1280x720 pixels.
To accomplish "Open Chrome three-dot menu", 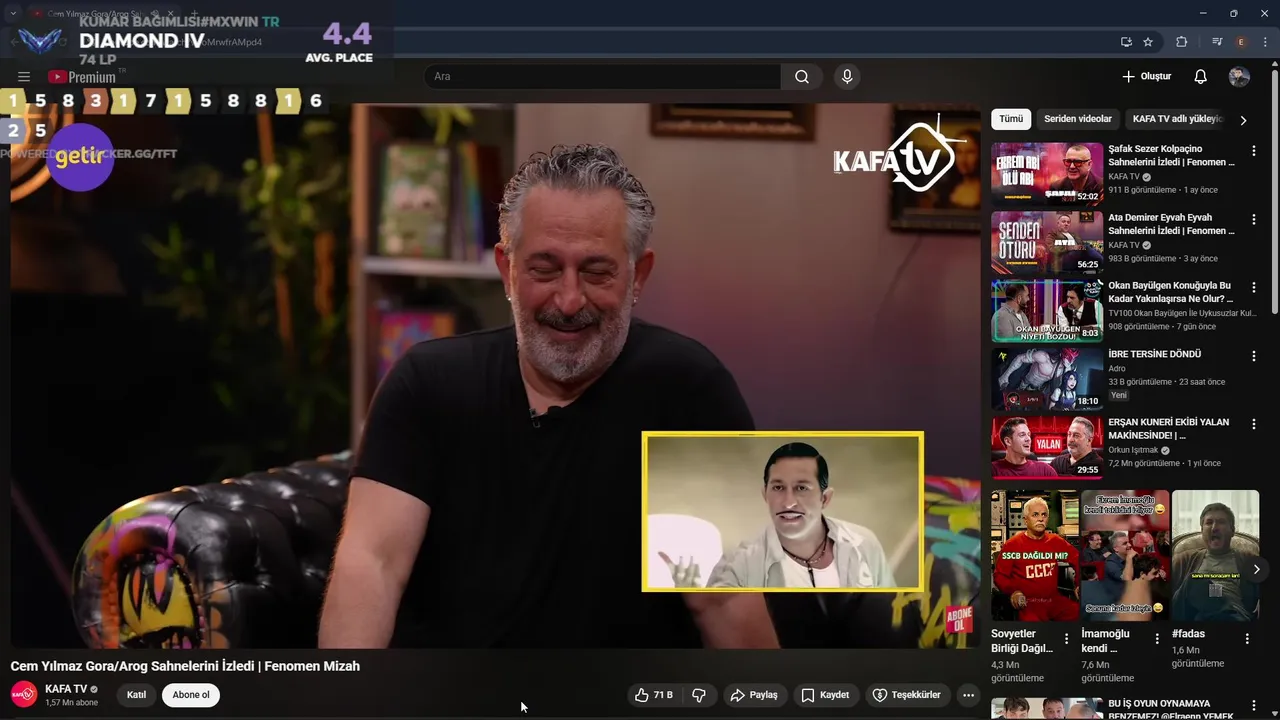I will click(x=1265, y=42).
